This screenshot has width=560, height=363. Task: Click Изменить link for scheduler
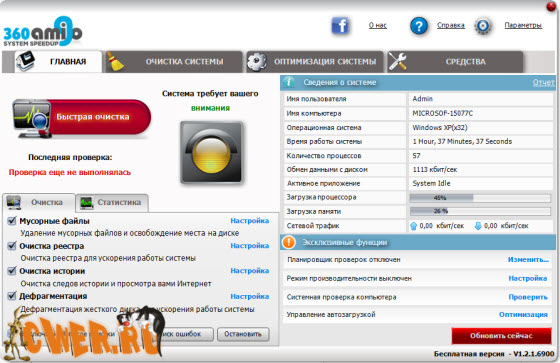coord(528,260)
